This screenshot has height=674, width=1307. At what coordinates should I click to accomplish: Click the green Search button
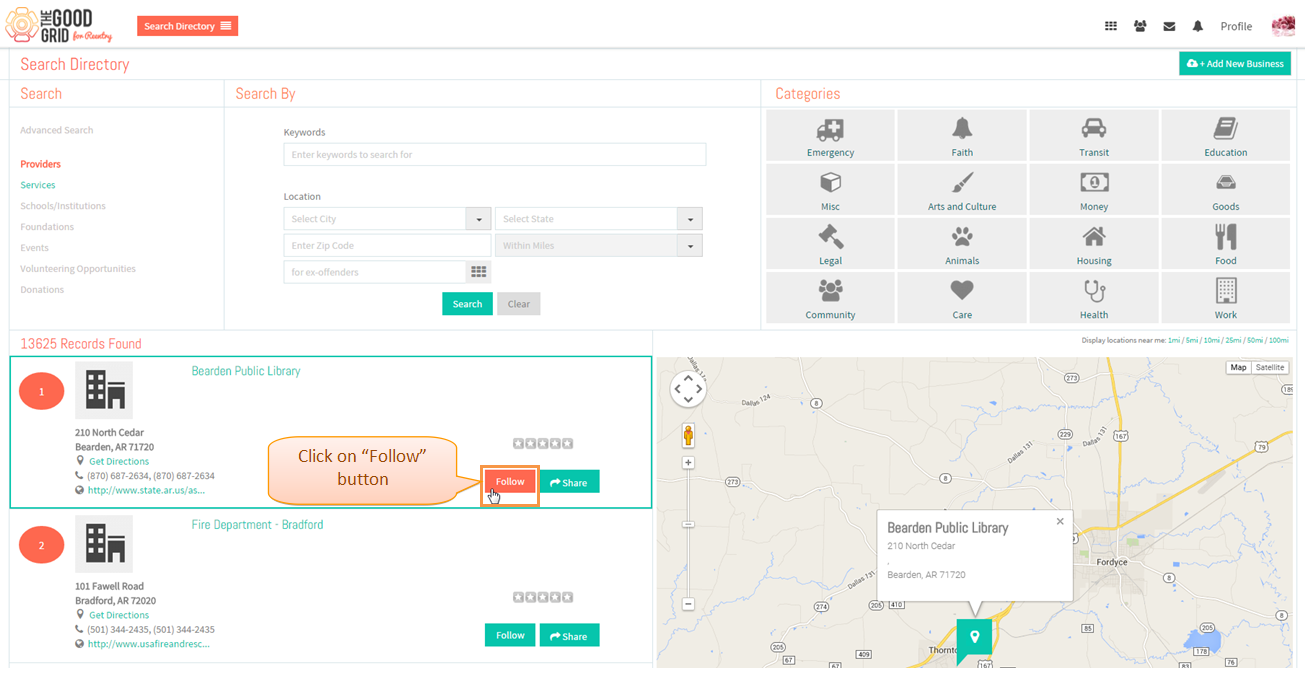(x=467, y=304)
